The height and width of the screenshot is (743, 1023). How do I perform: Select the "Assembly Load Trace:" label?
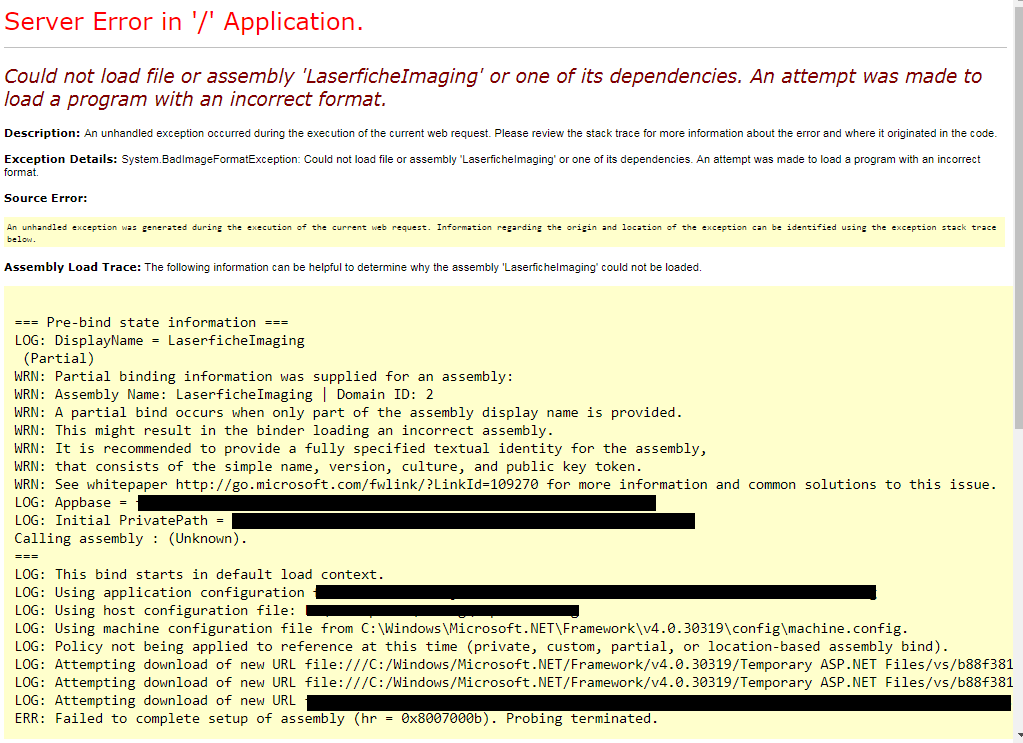coord(72,267)
